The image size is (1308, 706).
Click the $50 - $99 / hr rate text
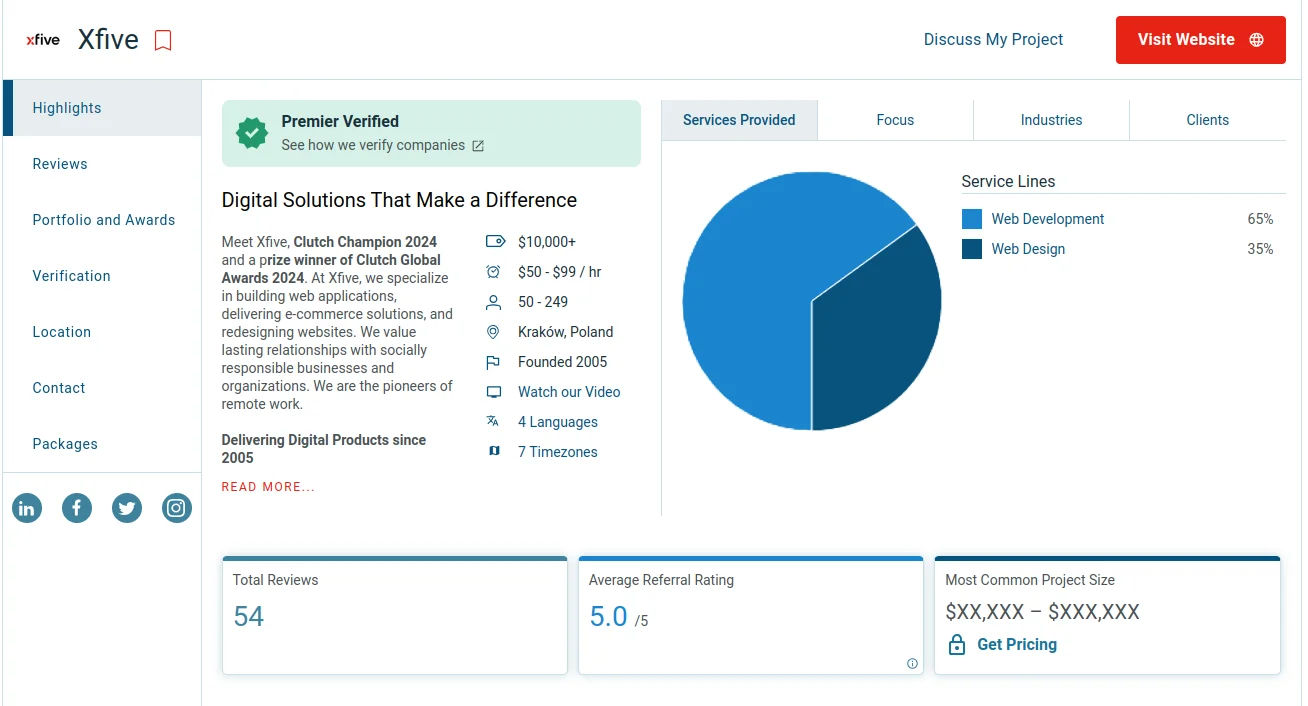(560, 272)
